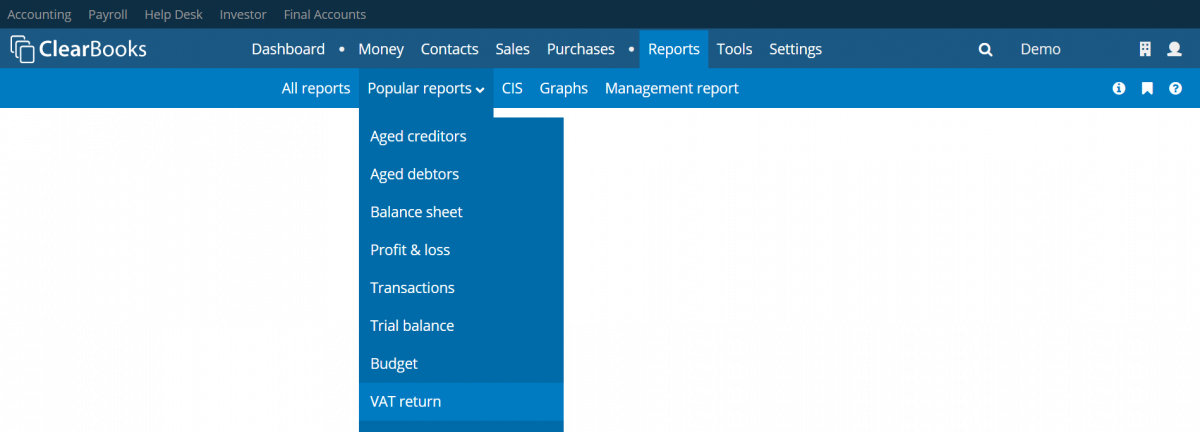This screenshot has height=432, width=1200.
Task: Open the Purchases menu
Action: coord(580,49)
